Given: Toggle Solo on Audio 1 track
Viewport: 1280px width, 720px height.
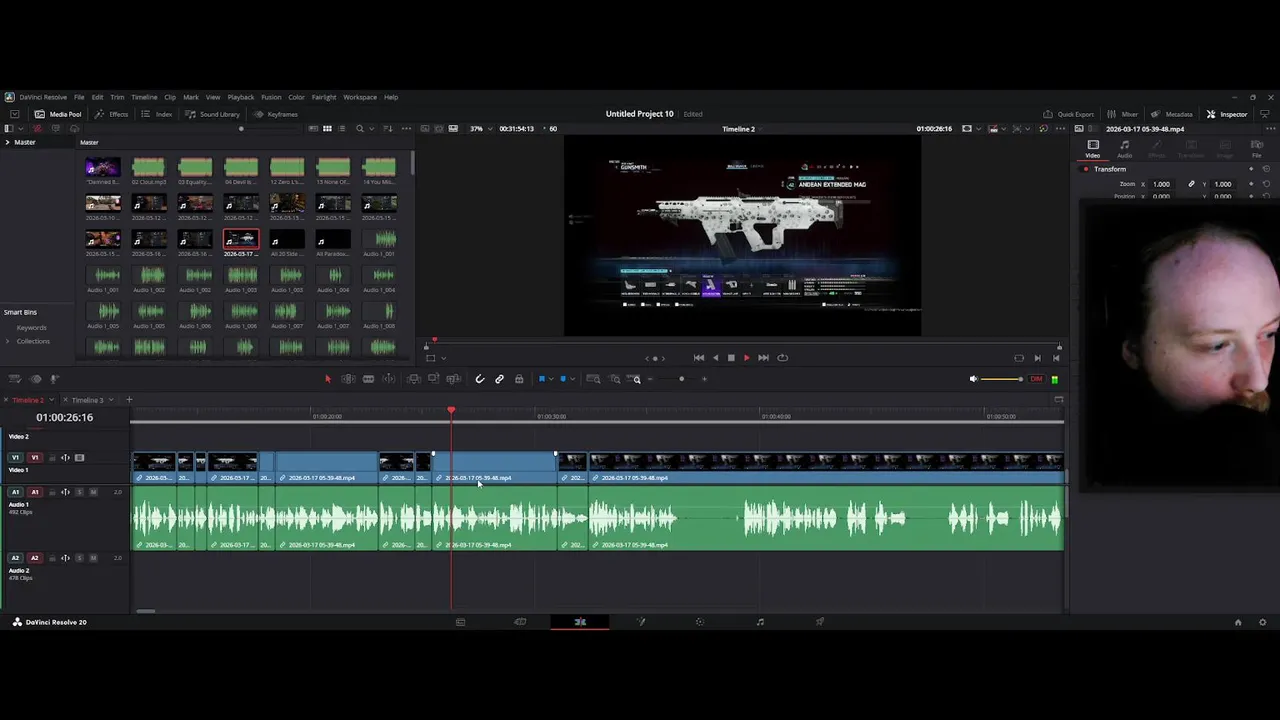Looking at the screenshot, I should 80,492.
